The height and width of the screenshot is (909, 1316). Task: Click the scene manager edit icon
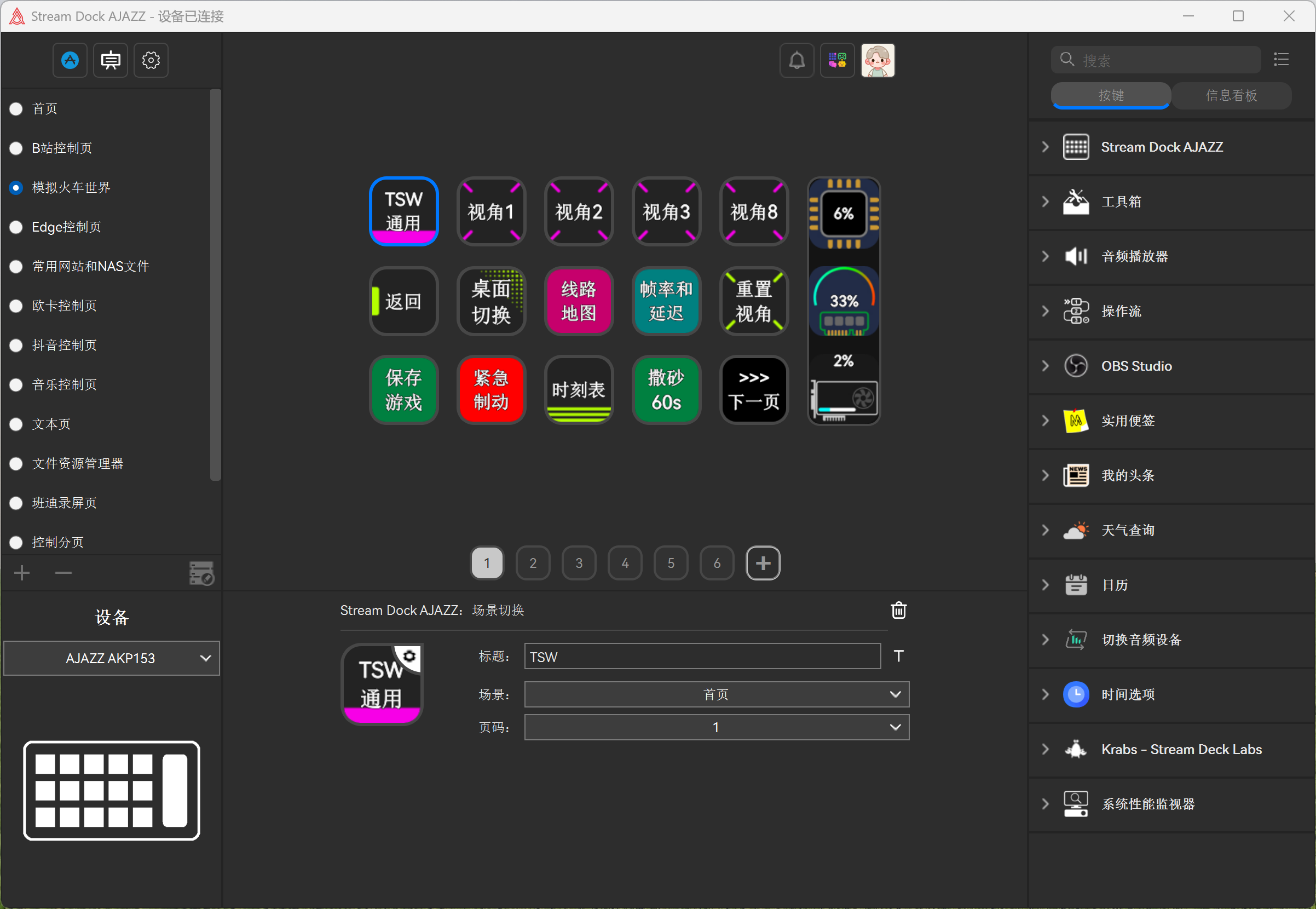coord(201,573)
